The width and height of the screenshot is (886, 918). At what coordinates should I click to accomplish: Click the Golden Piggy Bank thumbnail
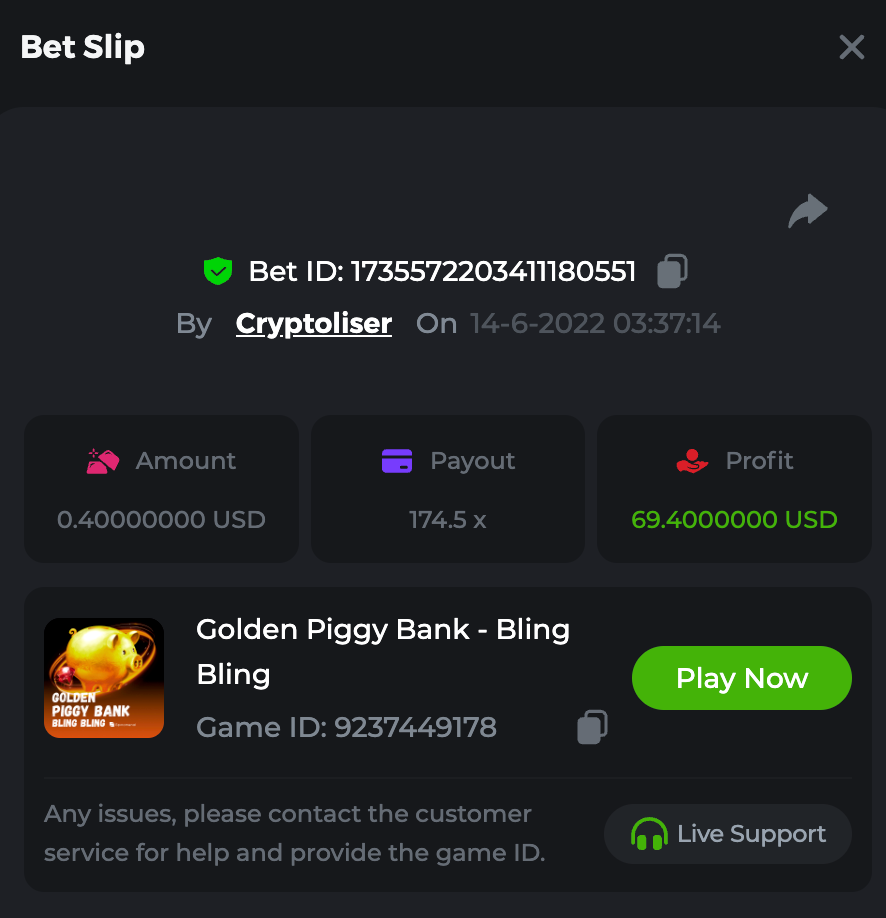104,678
